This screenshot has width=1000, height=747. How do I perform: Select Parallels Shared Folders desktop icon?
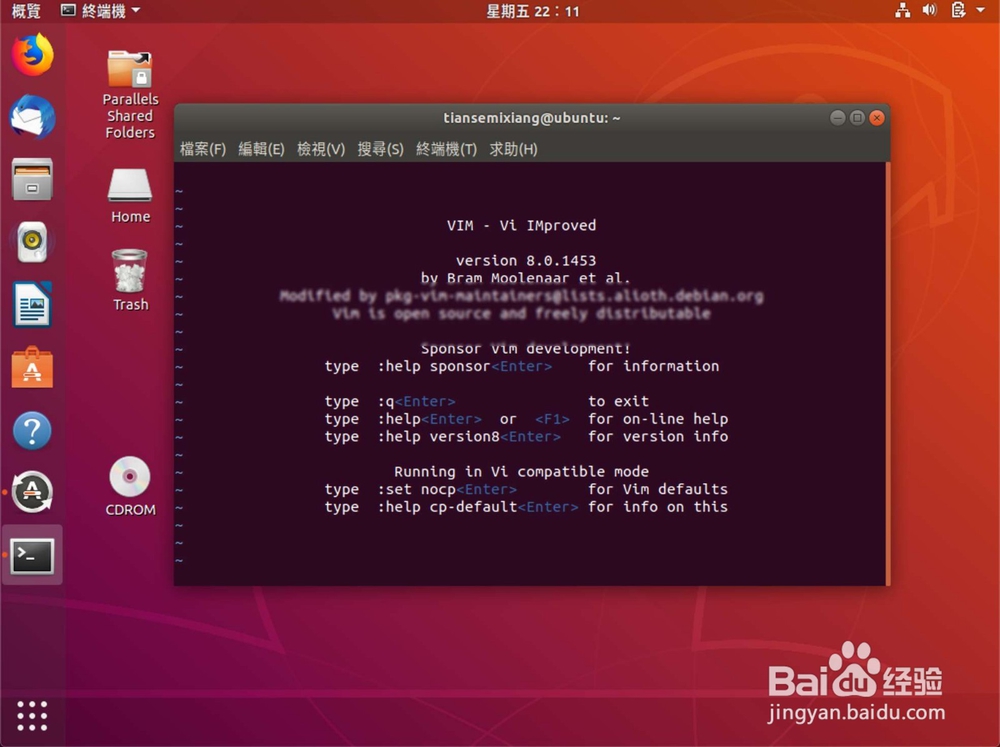(x=130, y=94)
